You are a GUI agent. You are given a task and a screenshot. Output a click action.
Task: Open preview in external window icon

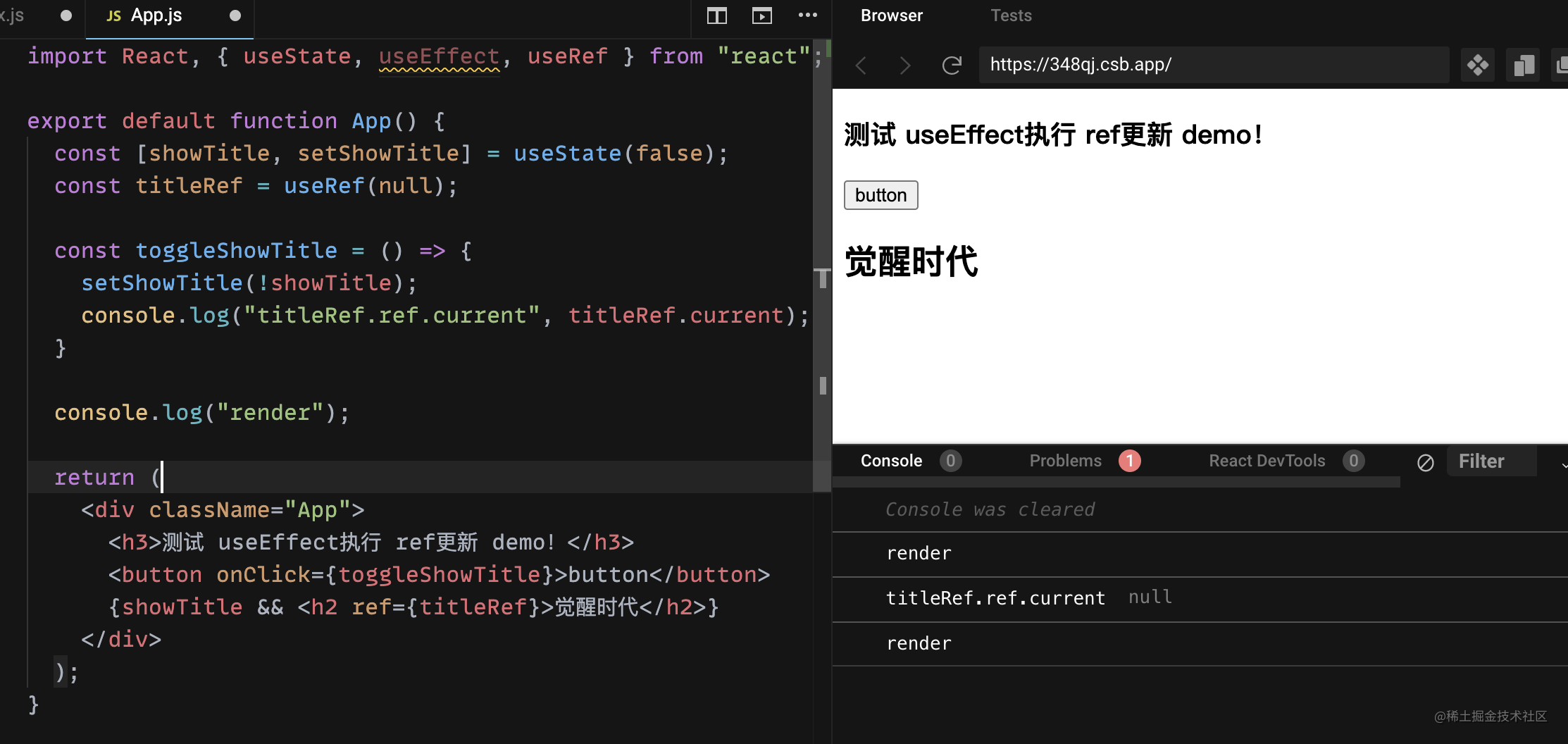(x=1524, y=65)
